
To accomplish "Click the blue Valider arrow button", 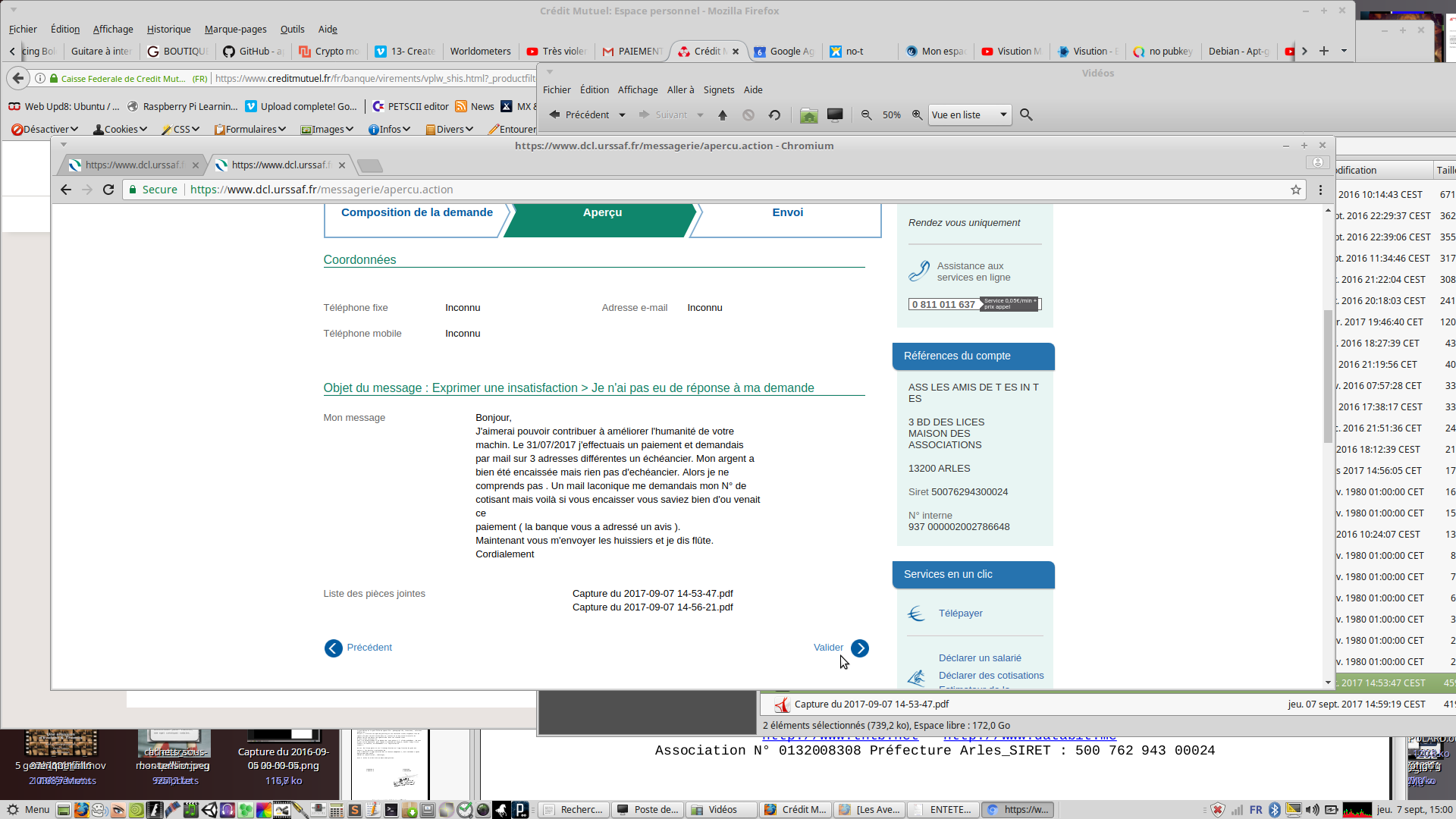I will click(859, 648).
